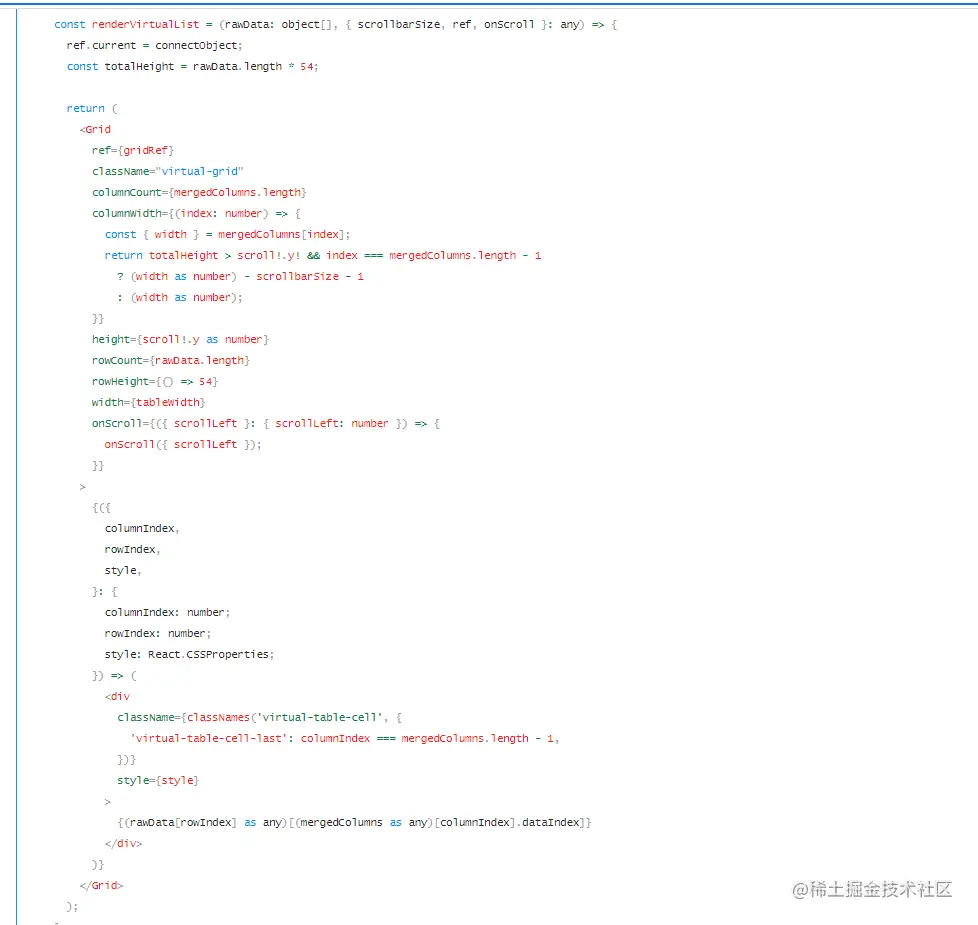This screenshot has width=978, height=925.
Task: Click the opening '<Grid' tag
Action: (95, 129)
